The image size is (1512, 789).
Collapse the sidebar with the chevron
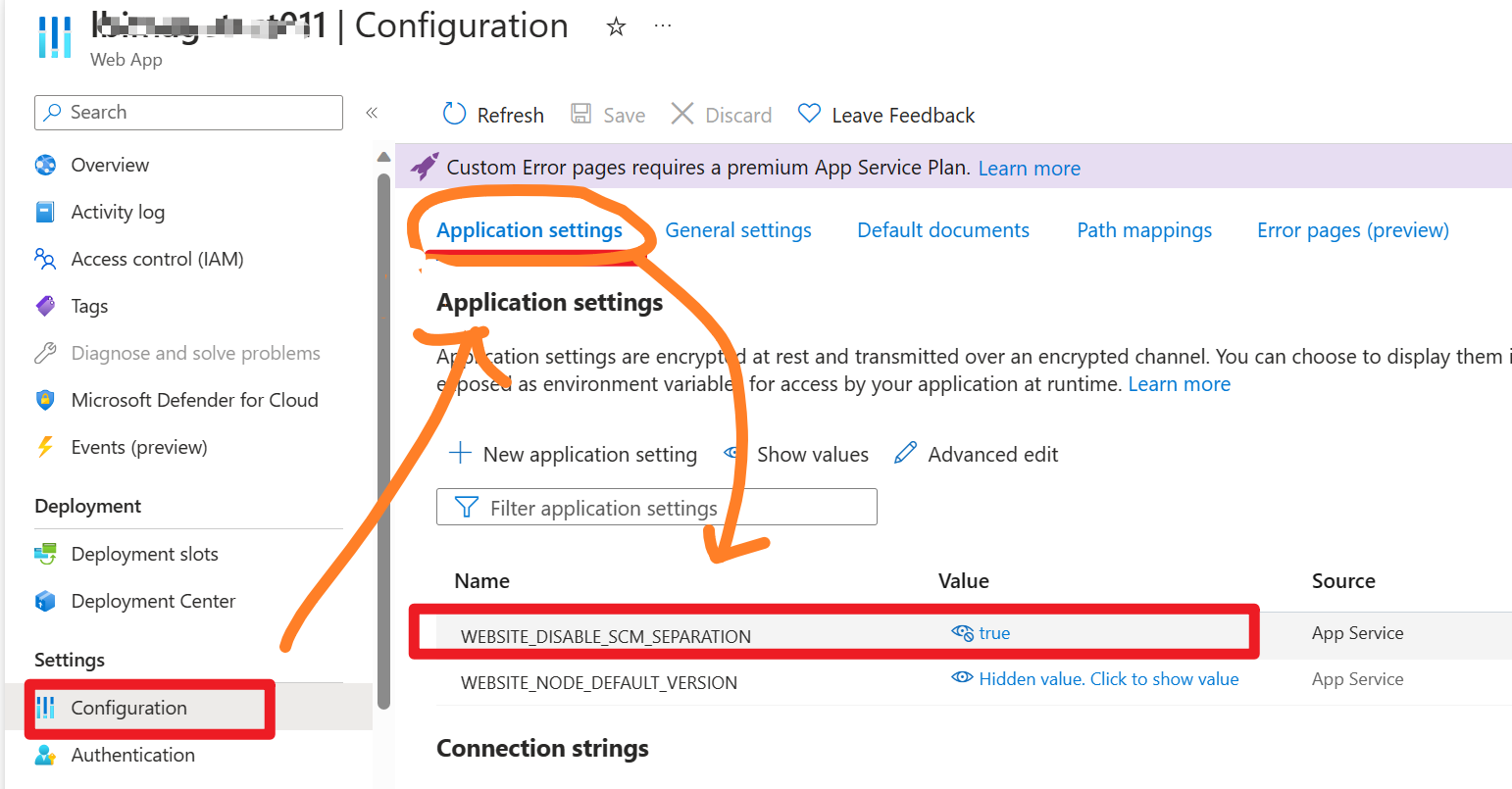click(x=372, y=113)
